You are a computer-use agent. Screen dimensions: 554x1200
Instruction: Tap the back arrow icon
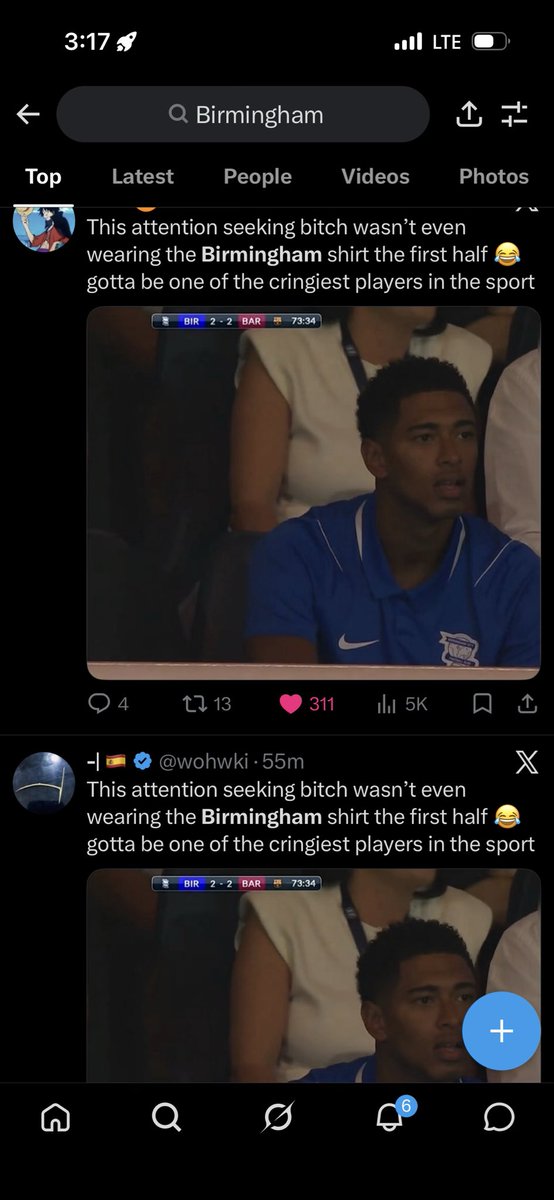point(28,115)
